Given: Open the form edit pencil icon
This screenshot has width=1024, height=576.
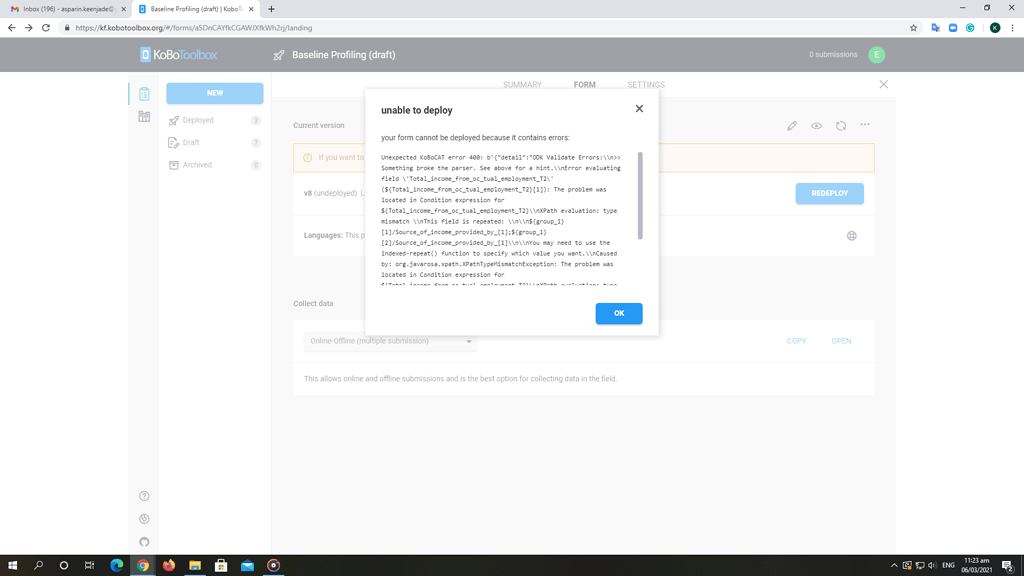Looking at the screenshot, I should [791, 125].
